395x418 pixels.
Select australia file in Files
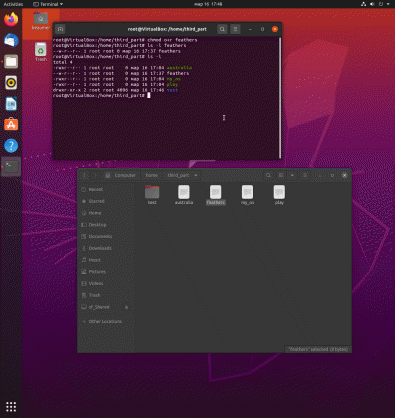click(184, 195)
